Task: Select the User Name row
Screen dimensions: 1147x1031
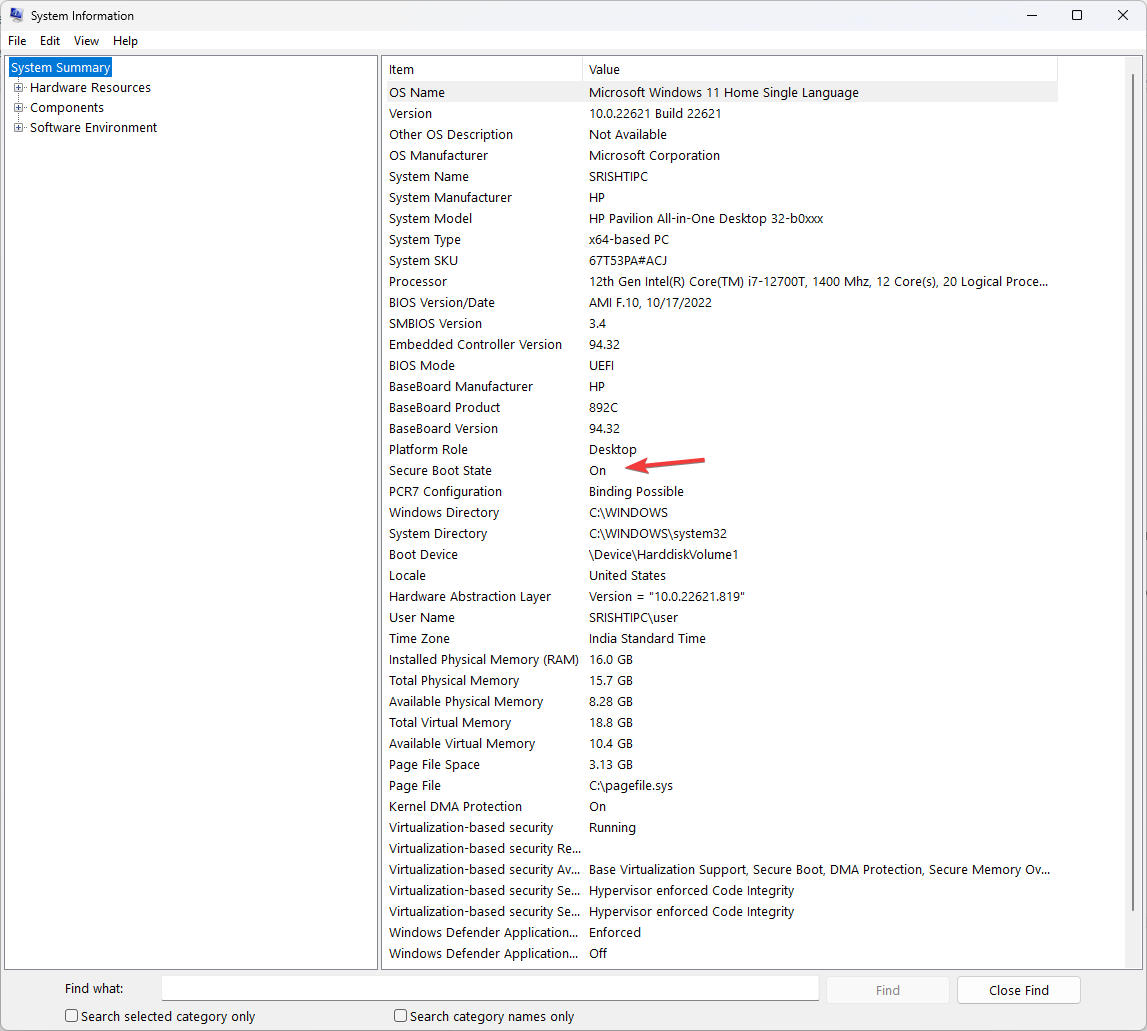Action: coord(722,618)
